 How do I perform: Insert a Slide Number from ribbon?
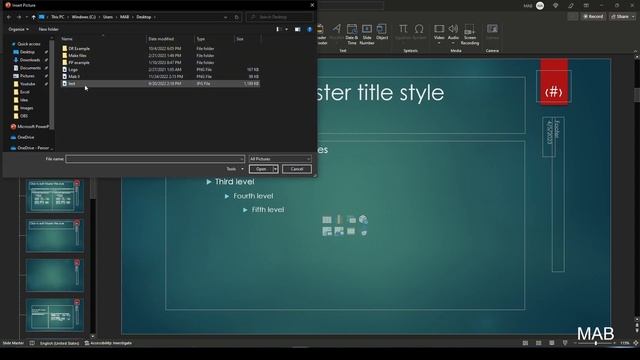coord(367,34)
